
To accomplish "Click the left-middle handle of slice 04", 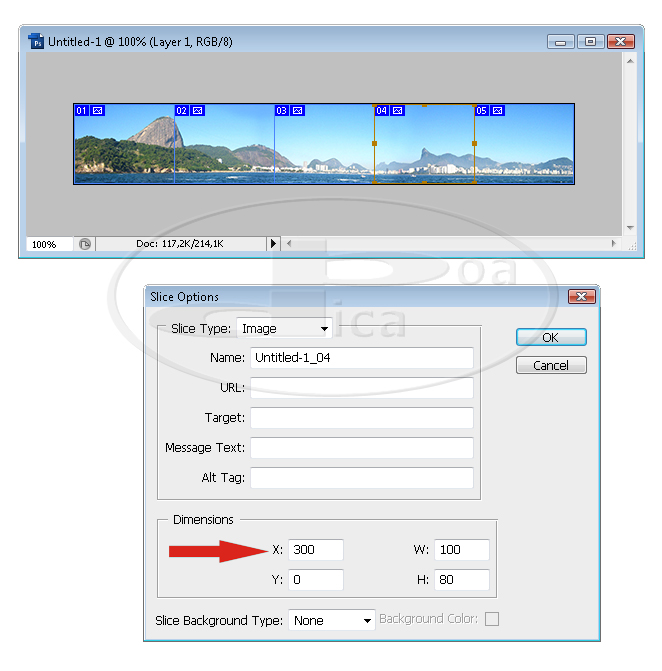I will 374,144.
